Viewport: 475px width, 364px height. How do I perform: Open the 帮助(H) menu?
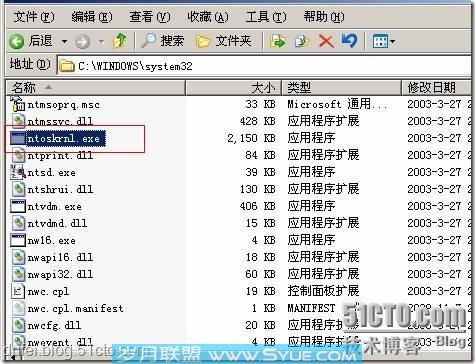(x=324, y=17)
